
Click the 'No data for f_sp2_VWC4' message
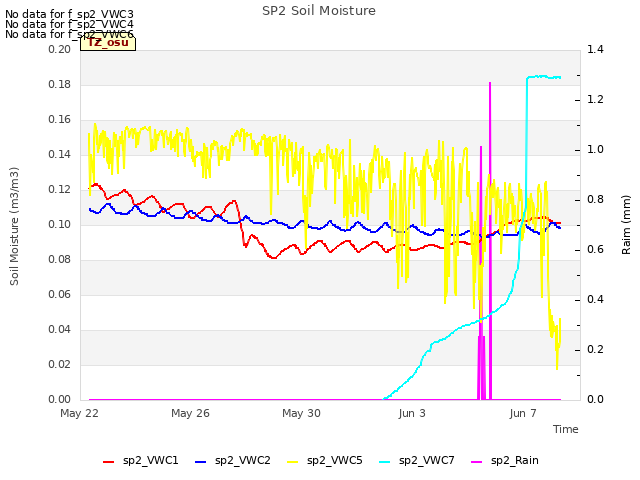point(69,24)
